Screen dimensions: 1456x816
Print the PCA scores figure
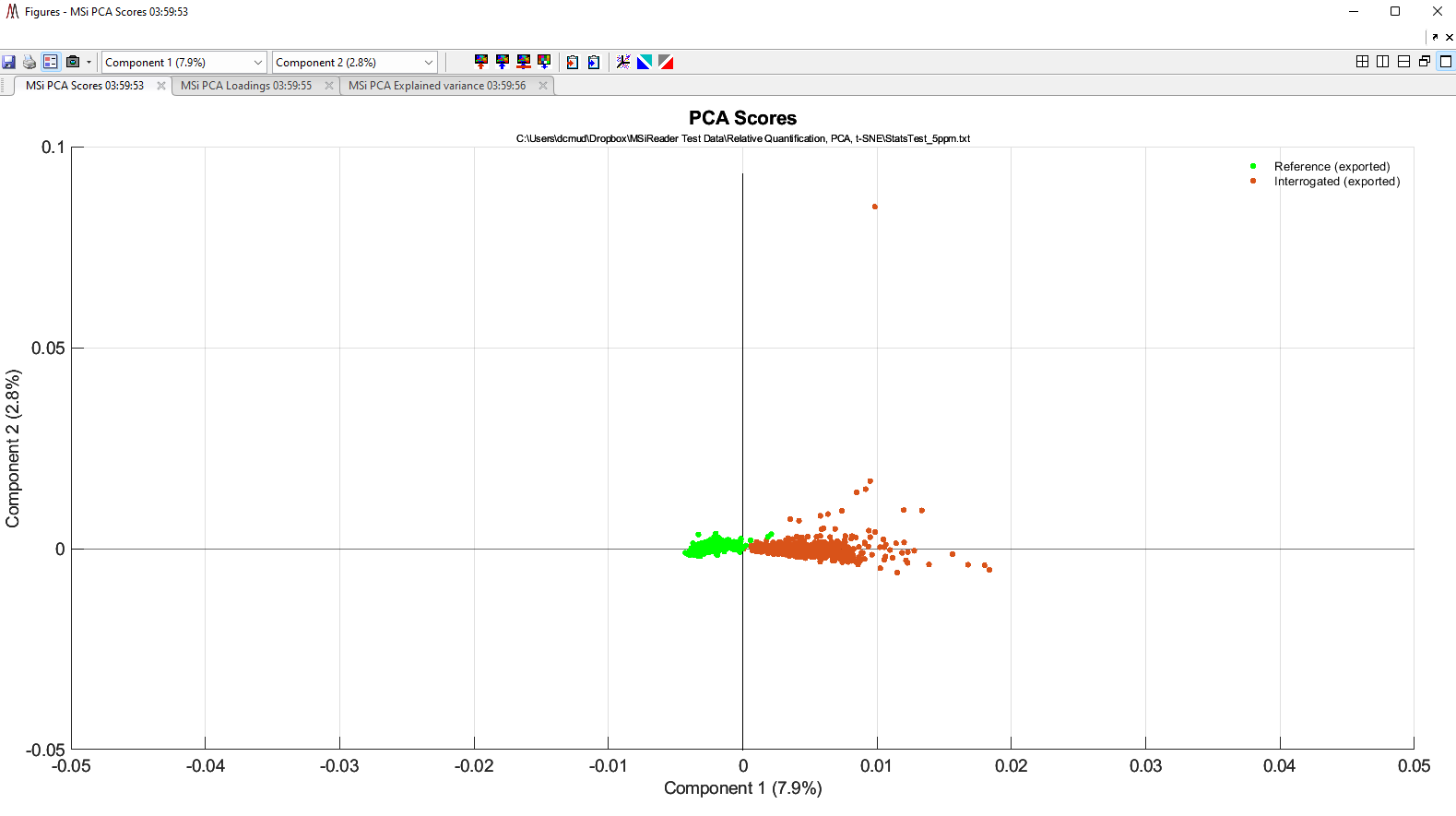pos(30,62)
